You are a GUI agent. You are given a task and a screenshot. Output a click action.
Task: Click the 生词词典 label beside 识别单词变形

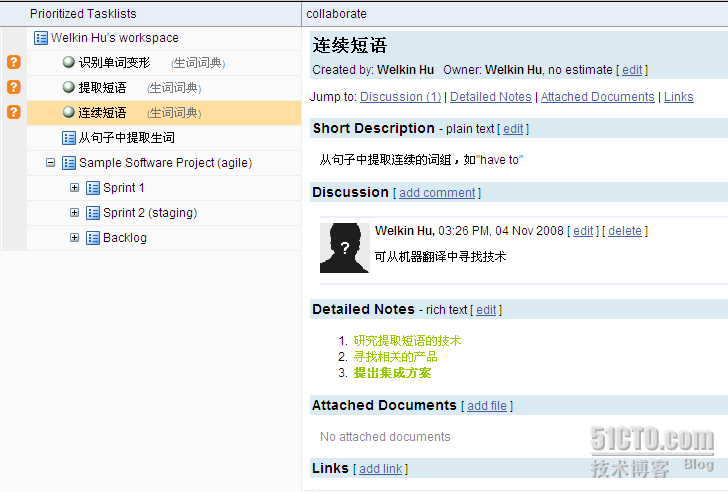pyautogui.click(x=198, y=63)
